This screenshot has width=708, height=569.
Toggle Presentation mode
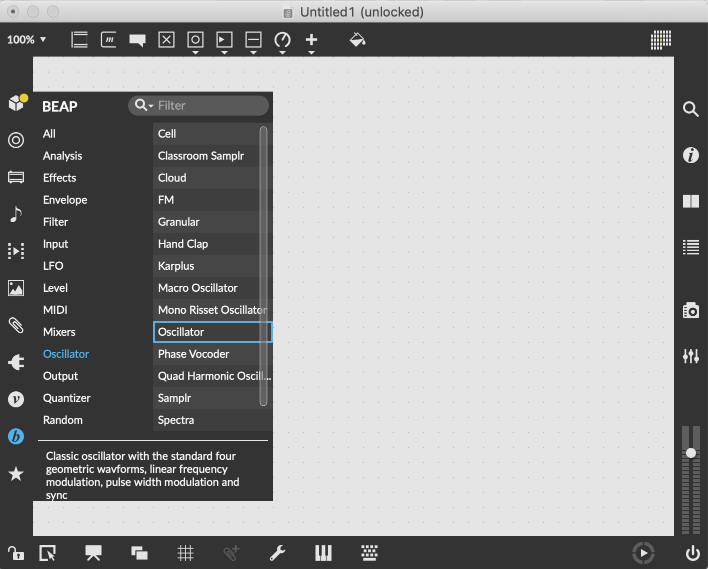(93, 553)
